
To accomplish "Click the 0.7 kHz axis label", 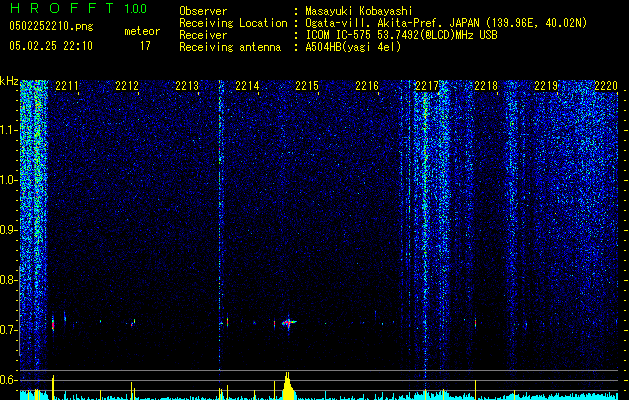I will click(9, 330).
